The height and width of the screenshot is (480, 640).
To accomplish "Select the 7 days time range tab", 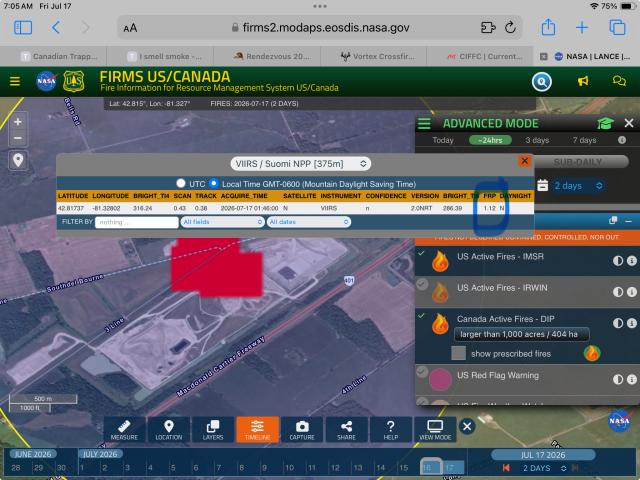I will [584, 140].
